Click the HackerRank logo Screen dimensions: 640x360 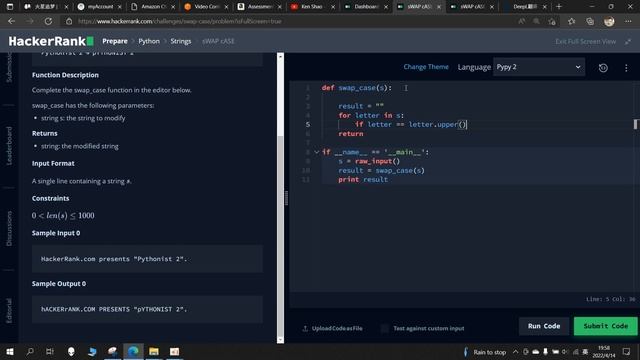pyautogui.click(x=51, y=41)
